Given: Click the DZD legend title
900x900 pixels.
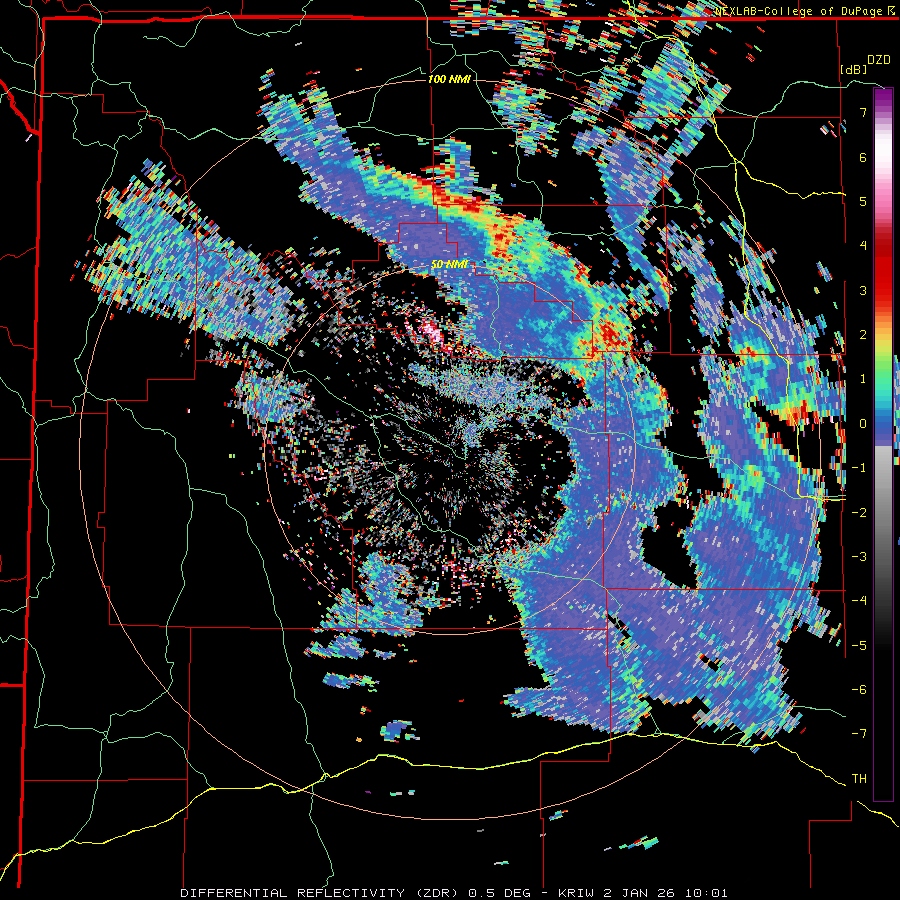Looking at the screenshot, I should coord(878,59).
